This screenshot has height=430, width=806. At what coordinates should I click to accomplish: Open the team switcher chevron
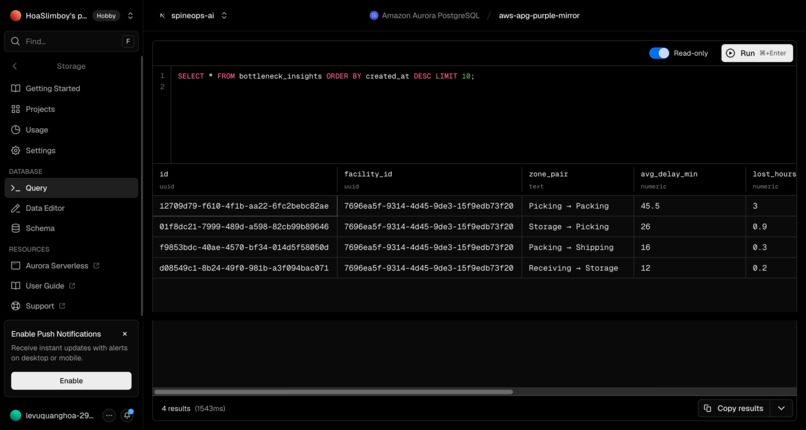pyautogui.click(x=131, y=16)
